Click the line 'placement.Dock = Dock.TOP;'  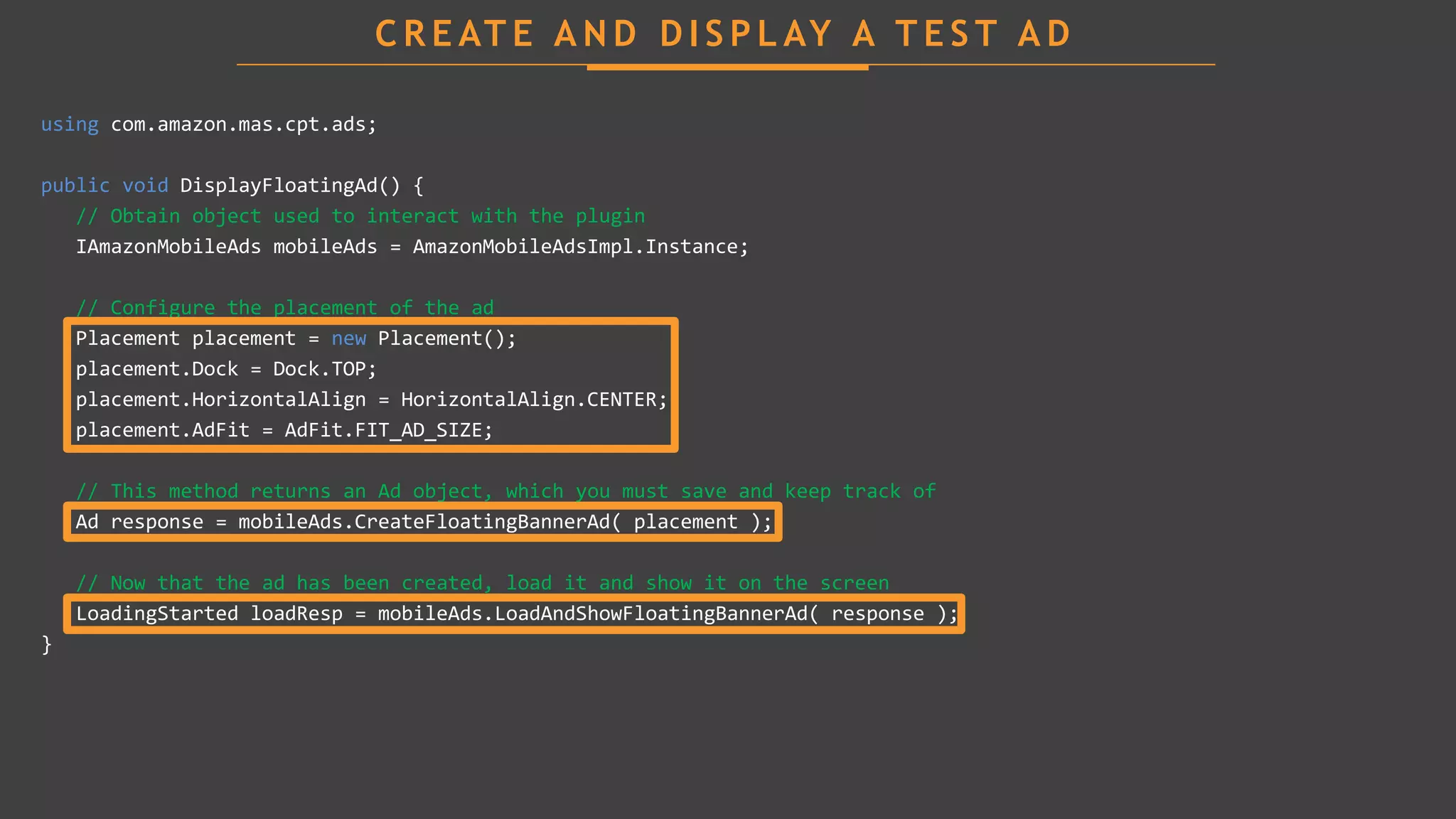[226, 369]
